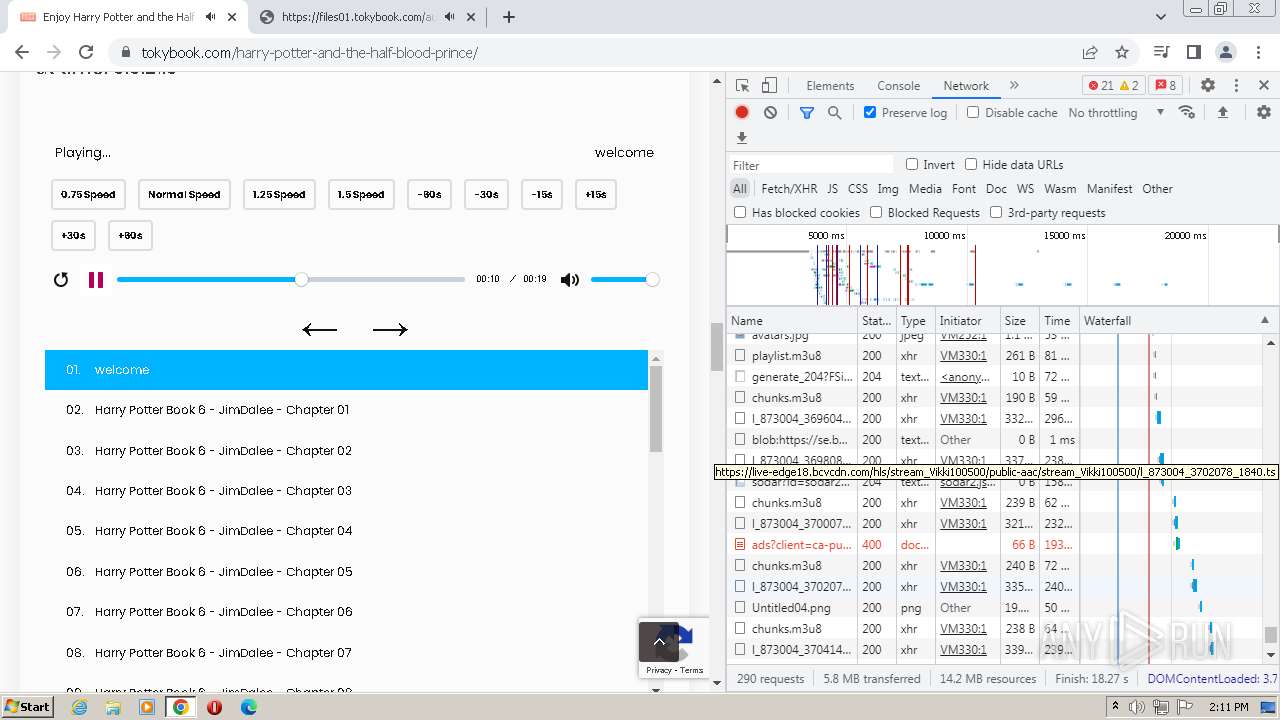
Task: Switch to the Elements tab
Action: tap(830, 86)
